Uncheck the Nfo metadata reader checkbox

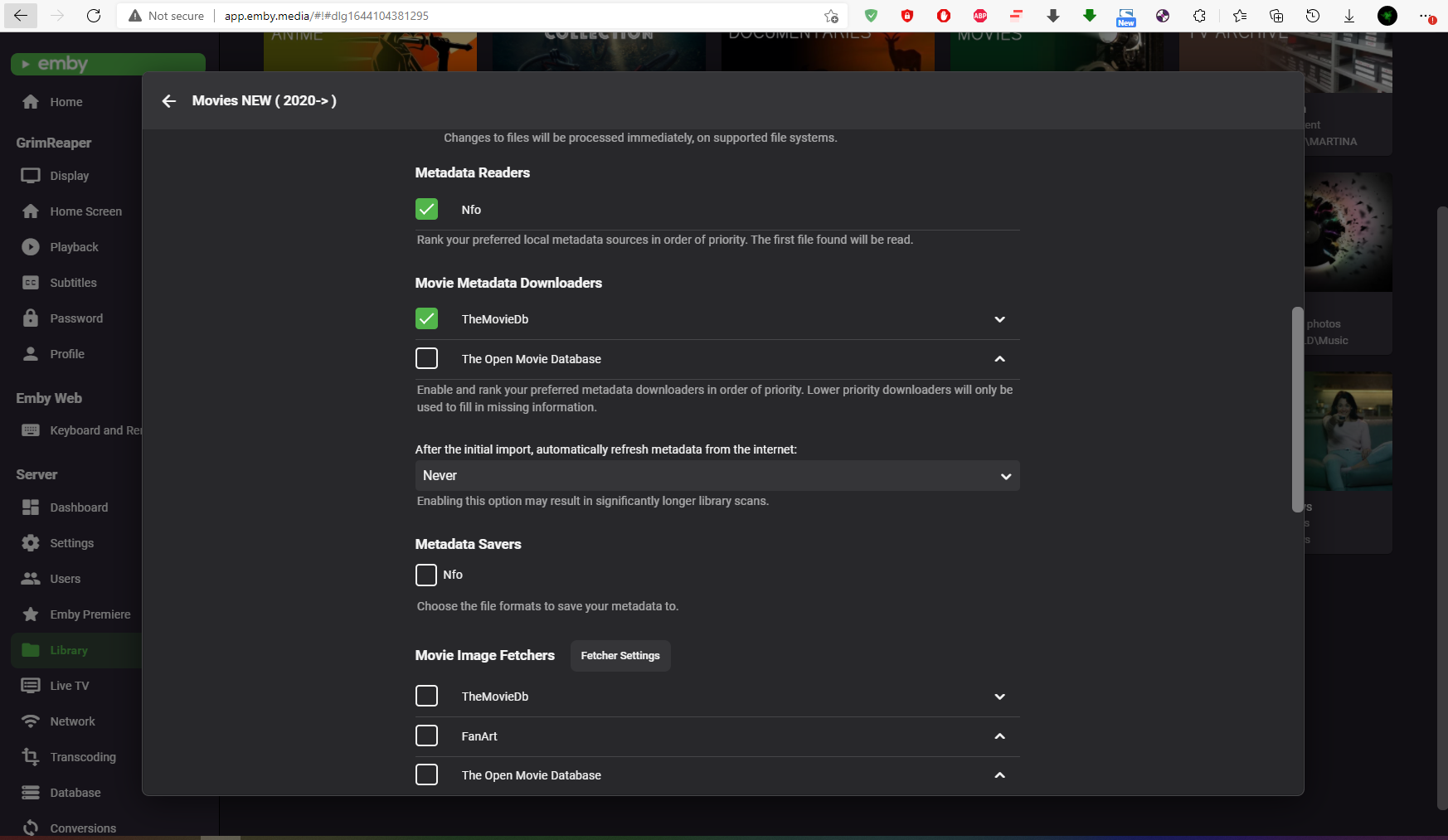click(x=426, y=209)
